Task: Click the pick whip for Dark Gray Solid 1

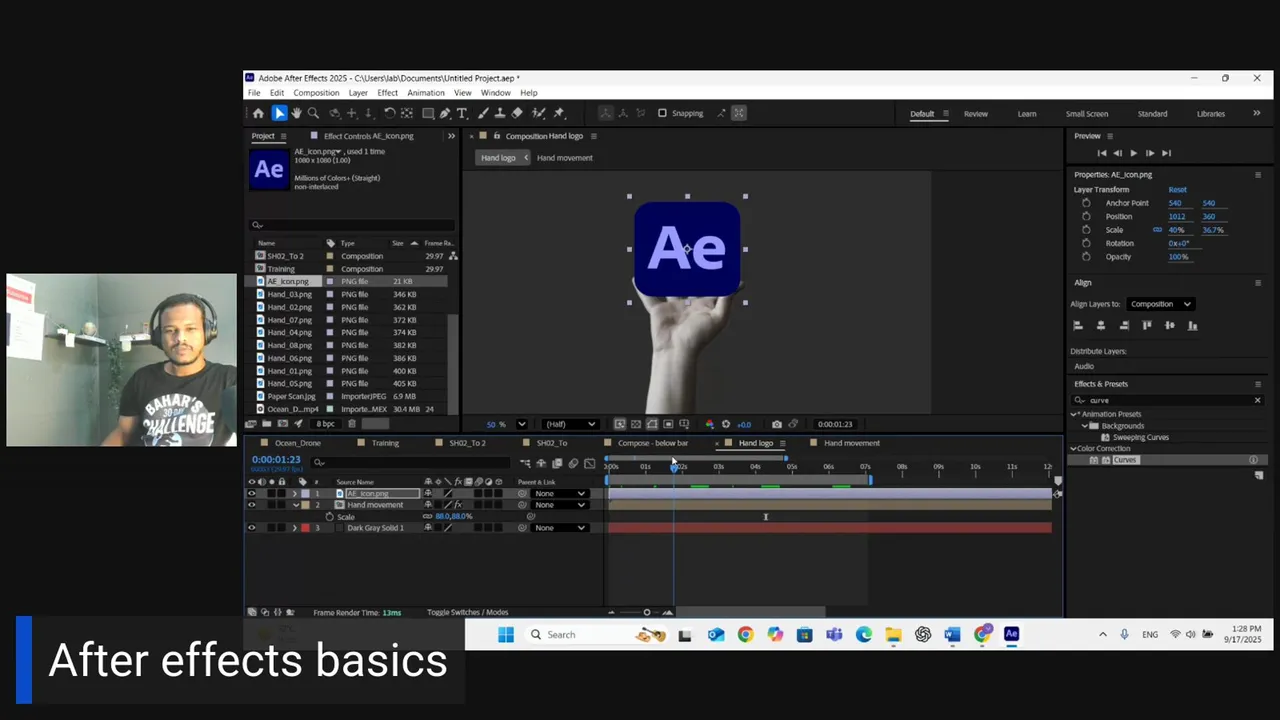Action: pos(522,528)
